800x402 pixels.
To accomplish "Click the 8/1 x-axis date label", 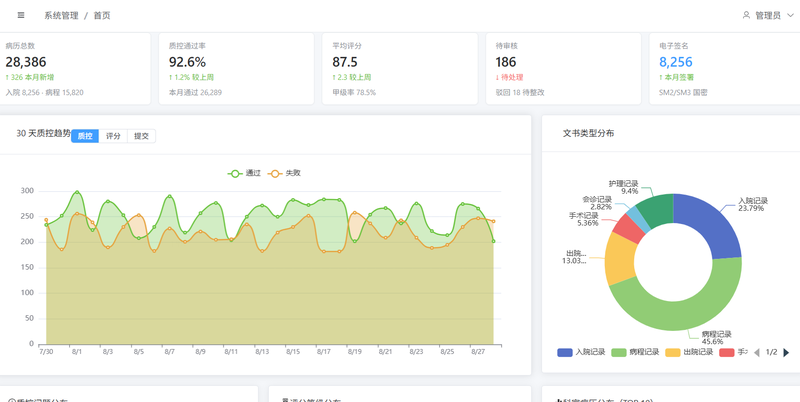I will tap(77, 352).
